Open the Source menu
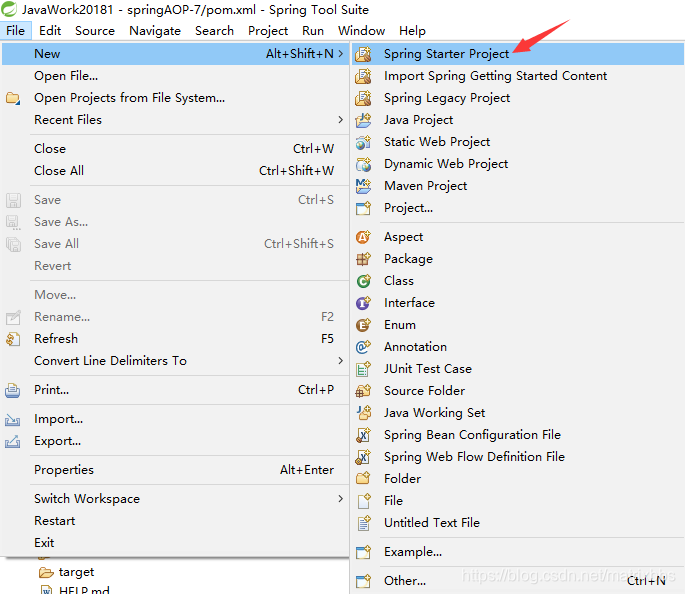The image size is (685, 594). pyautogui.click(x=95, y=31)
